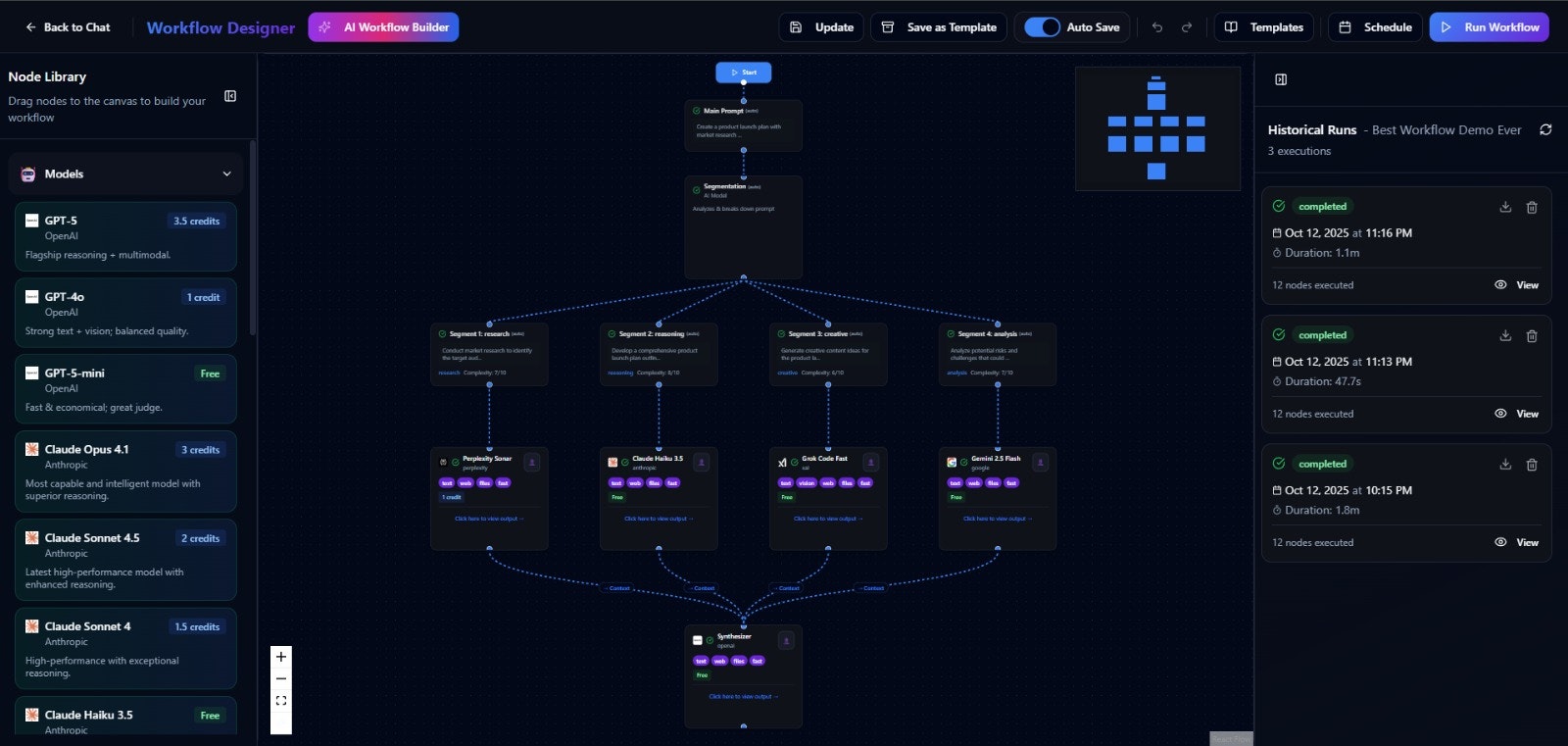Delete the 11:16 PM run
1568x746 pixels.
[1532, 207]
